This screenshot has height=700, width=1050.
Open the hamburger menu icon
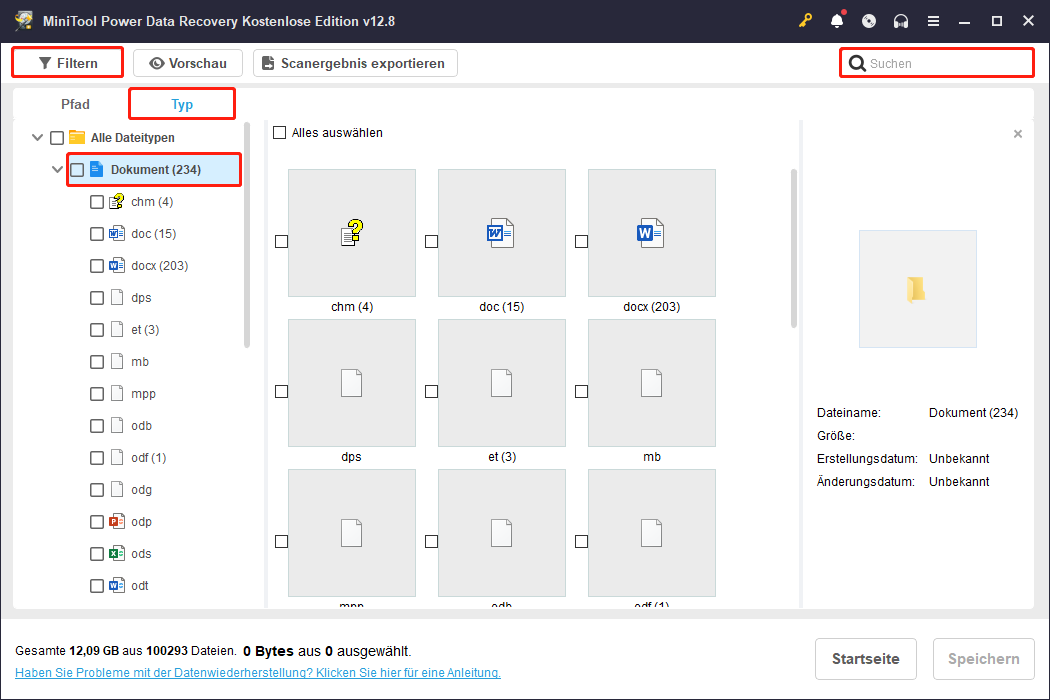[x=933, y=20]
